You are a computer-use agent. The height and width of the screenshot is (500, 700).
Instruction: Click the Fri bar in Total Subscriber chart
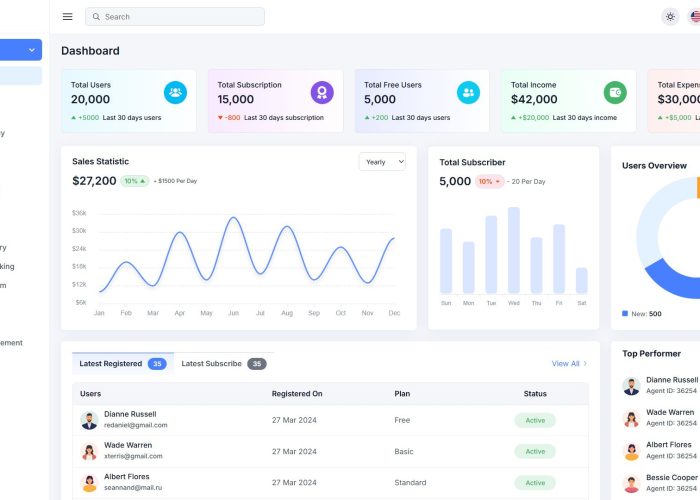tap(559, 259)
